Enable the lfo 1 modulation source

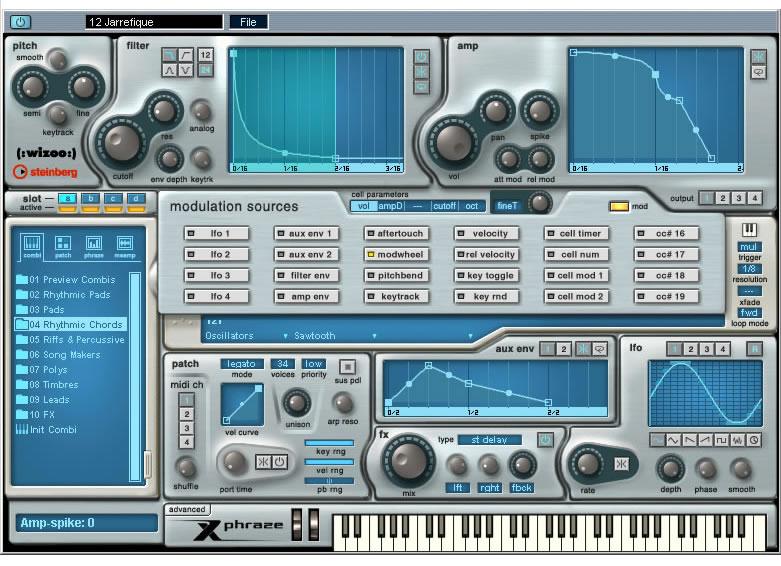tap(216, 233)
